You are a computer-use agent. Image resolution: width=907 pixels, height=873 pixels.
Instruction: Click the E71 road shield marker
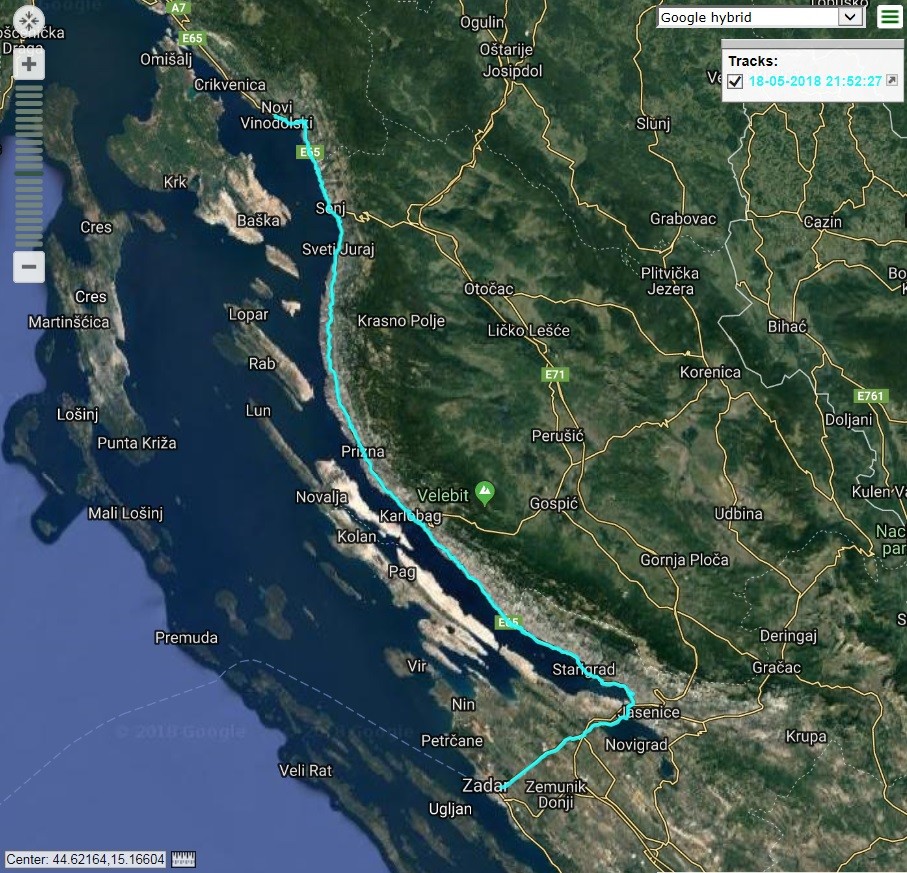coord(555,374)
